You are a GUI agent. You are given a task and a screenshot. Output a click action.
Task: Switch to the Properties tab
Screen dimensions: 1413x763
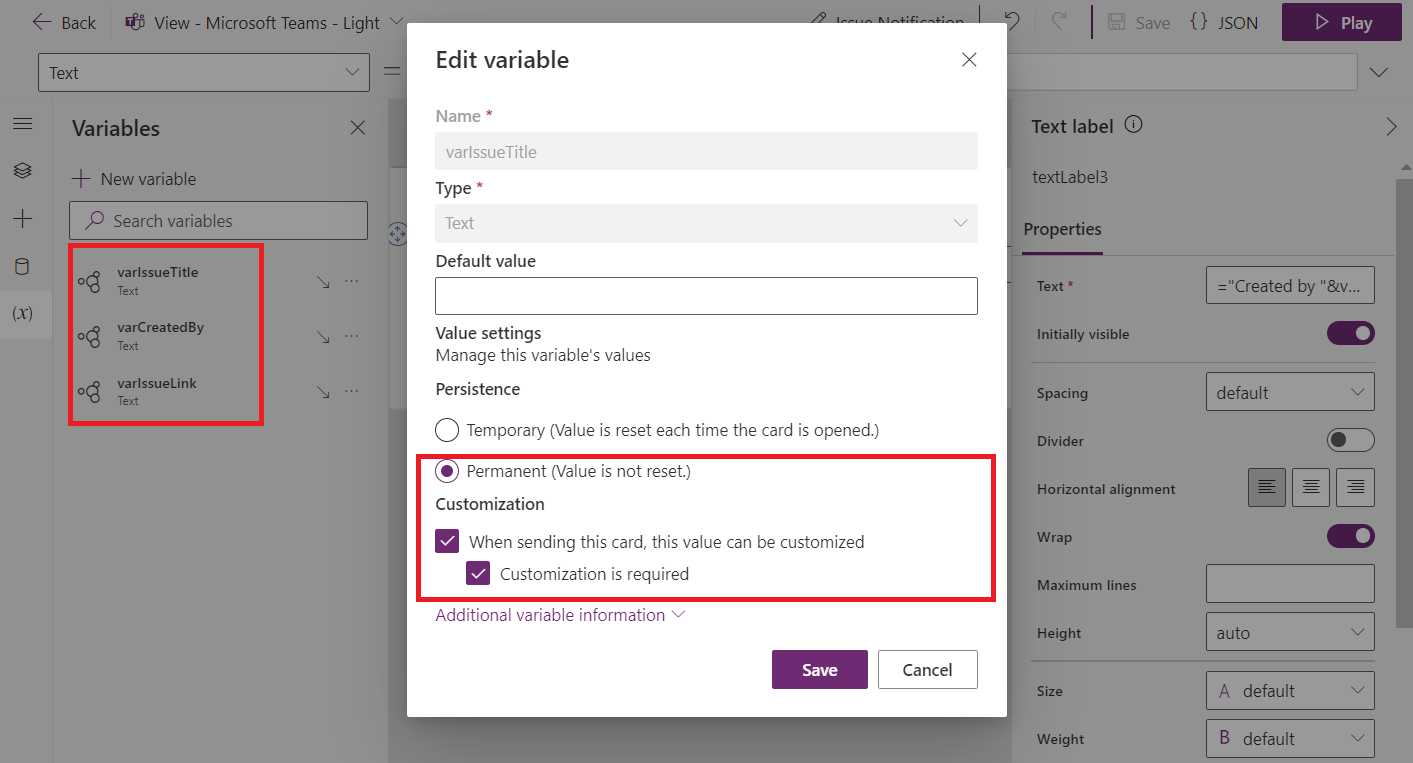point(1062,229)
